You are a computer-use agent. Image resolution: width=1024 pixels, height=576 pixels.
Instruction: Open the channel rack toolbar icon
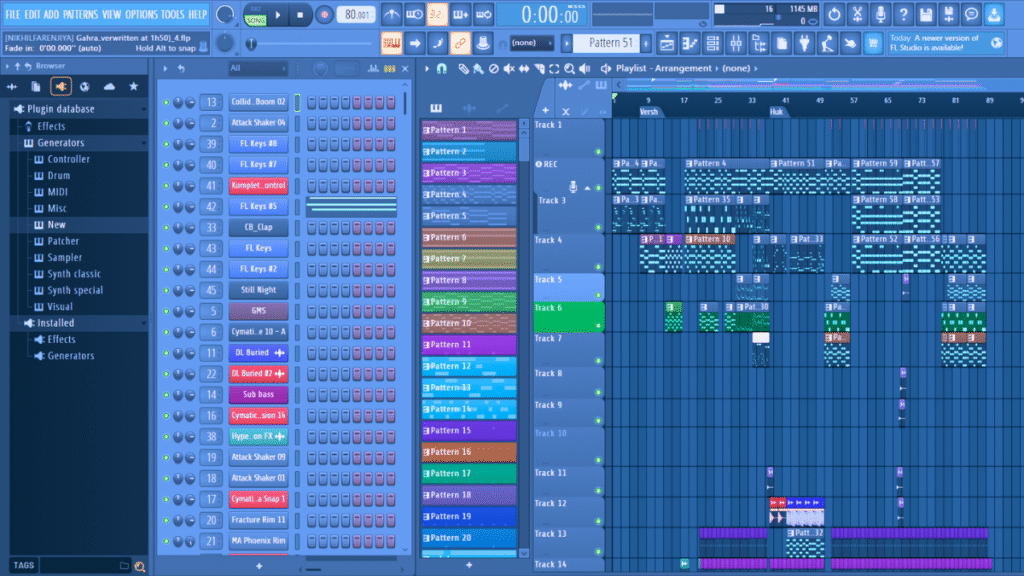tap(712, 44)
